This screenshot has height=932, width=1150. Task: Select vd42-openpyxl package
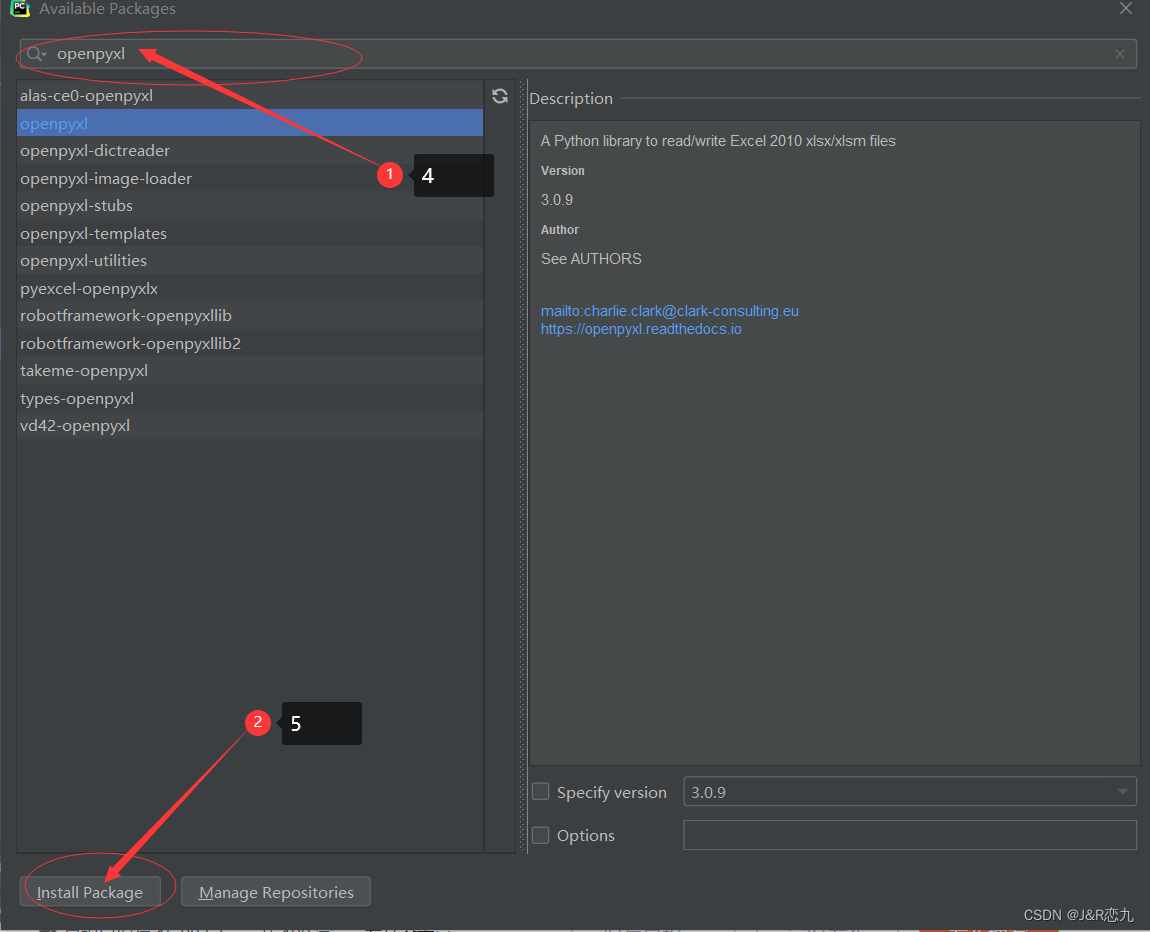pos(250,425)
